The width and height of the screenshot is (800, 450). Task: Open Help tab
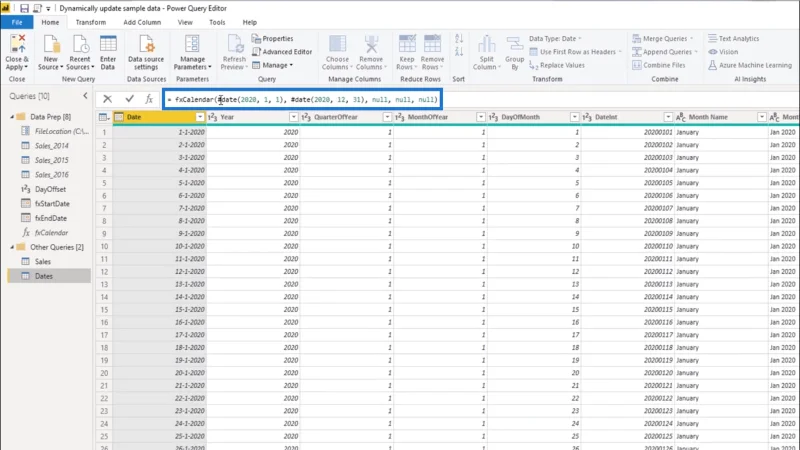(249, 22)
